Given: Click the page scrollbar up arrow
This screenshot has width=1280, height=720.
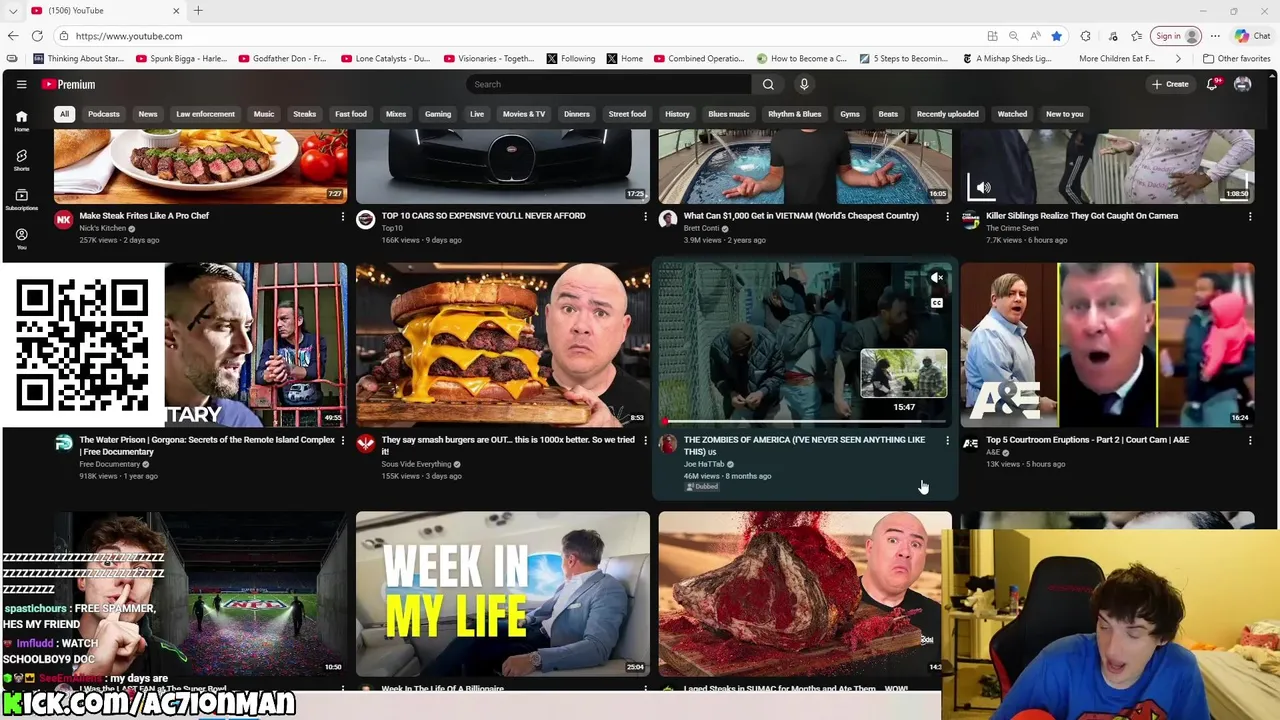Looking at the screenshot, I should [1274, 76].
